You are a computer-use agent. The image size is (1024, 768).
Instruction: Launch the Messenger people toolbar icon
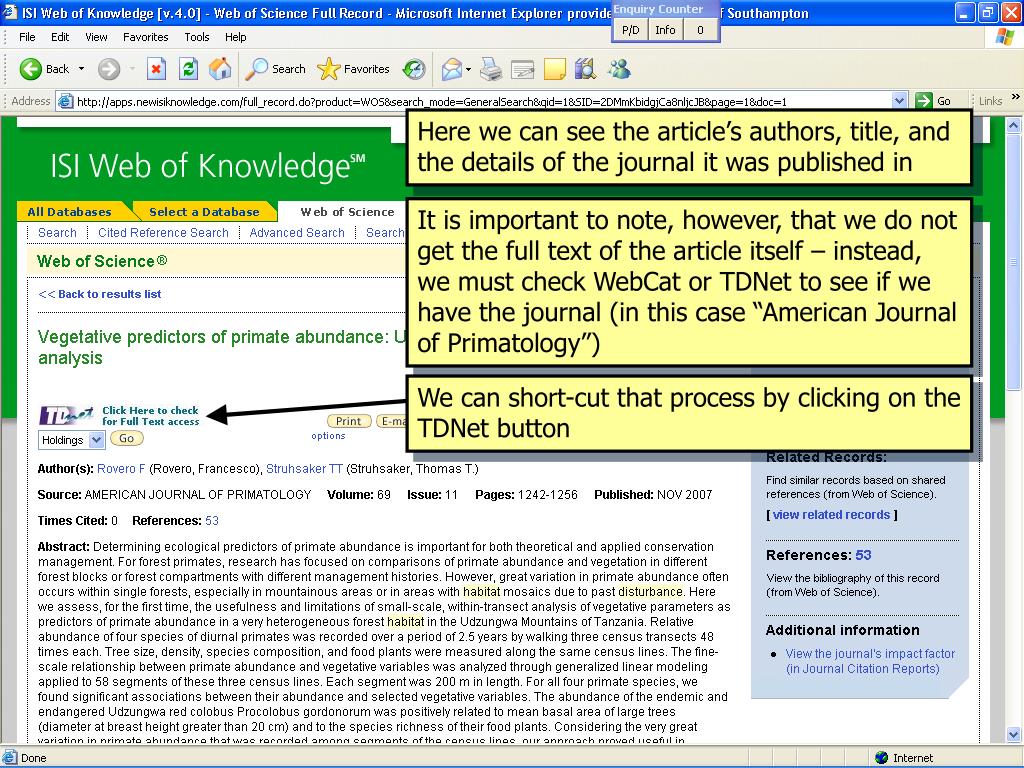tap(619, 69)
